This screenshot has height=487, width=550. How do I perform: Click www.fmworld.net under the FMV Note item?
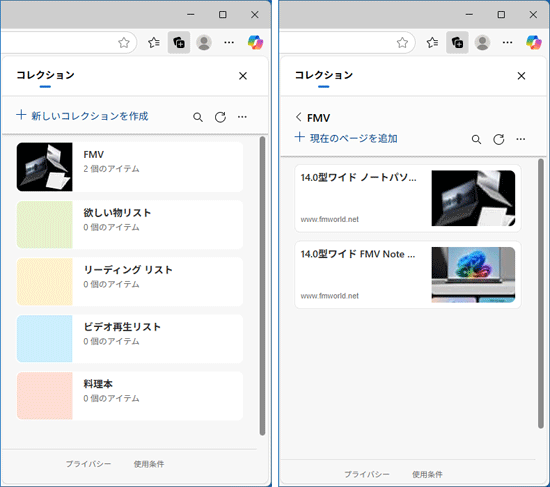[329, 296]
